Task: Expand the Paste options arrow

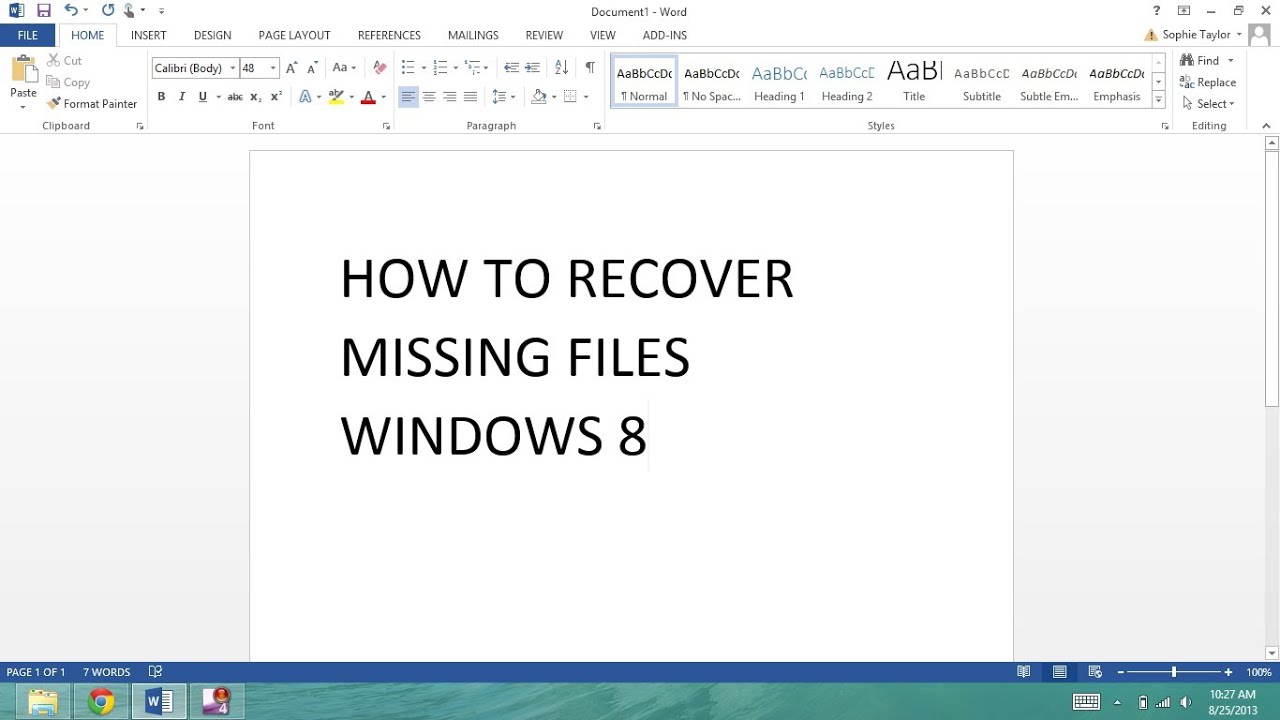Action: [x=23, y=106]
